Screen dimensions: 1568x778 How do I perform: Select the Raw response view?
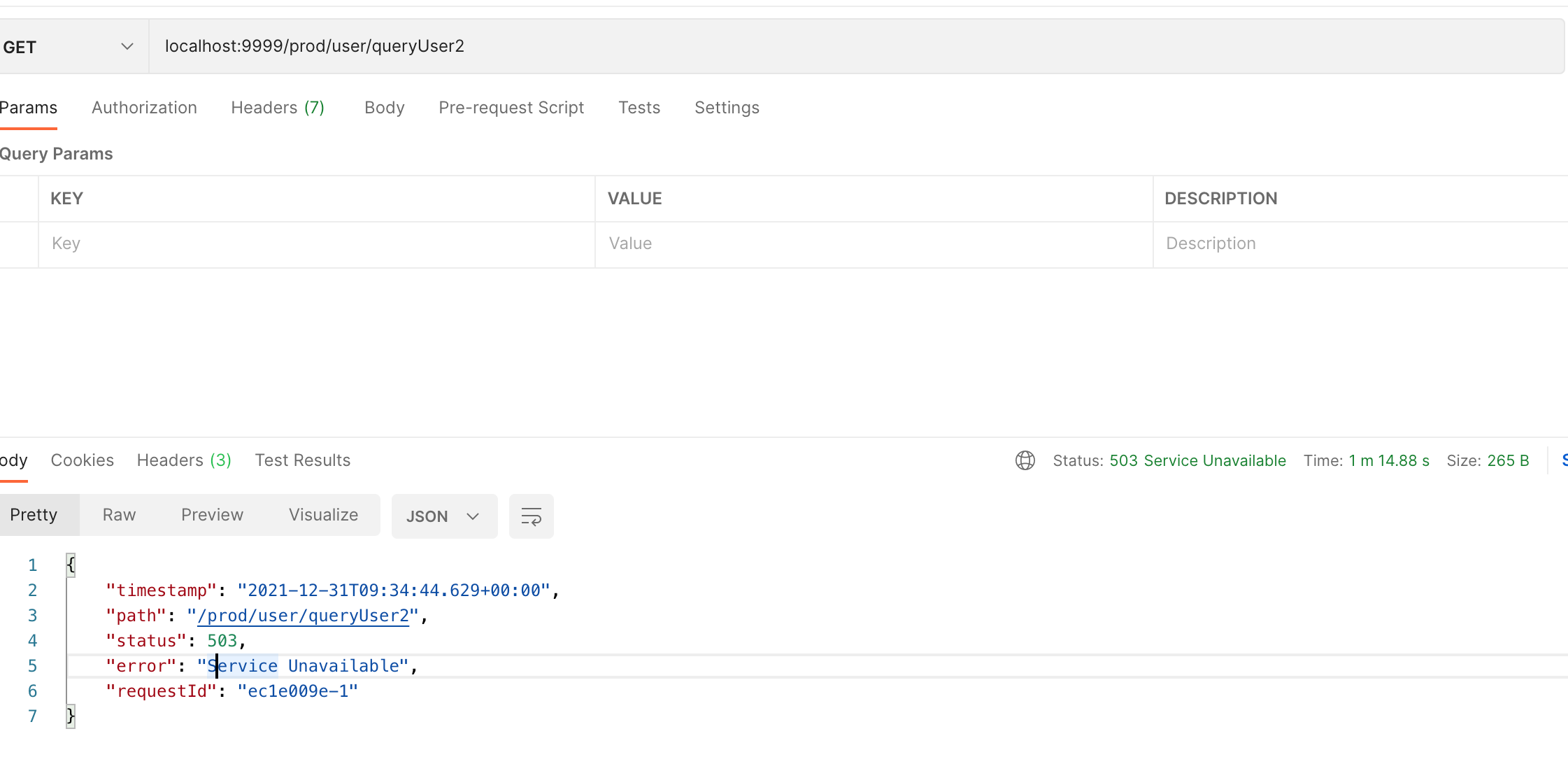coord(119,515)
